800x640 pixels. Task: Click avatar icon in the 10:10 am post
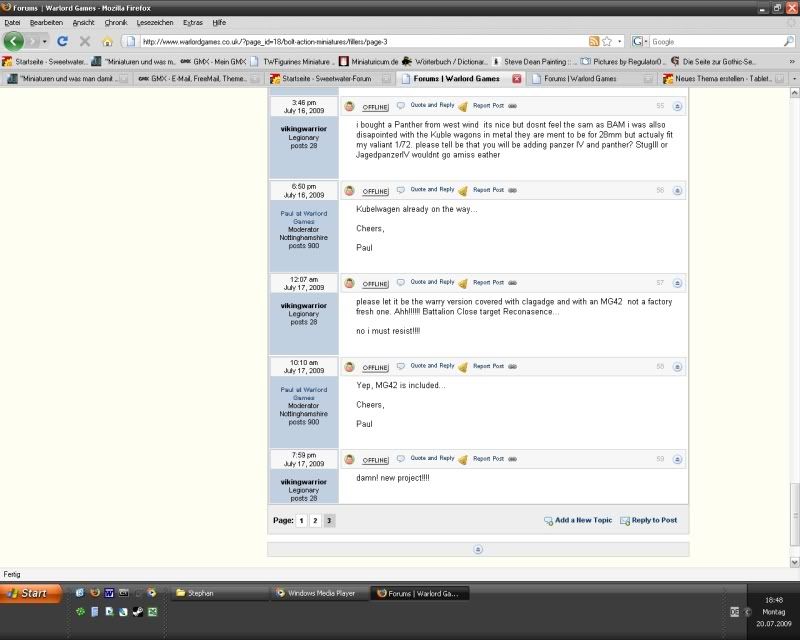click(349, 366)
